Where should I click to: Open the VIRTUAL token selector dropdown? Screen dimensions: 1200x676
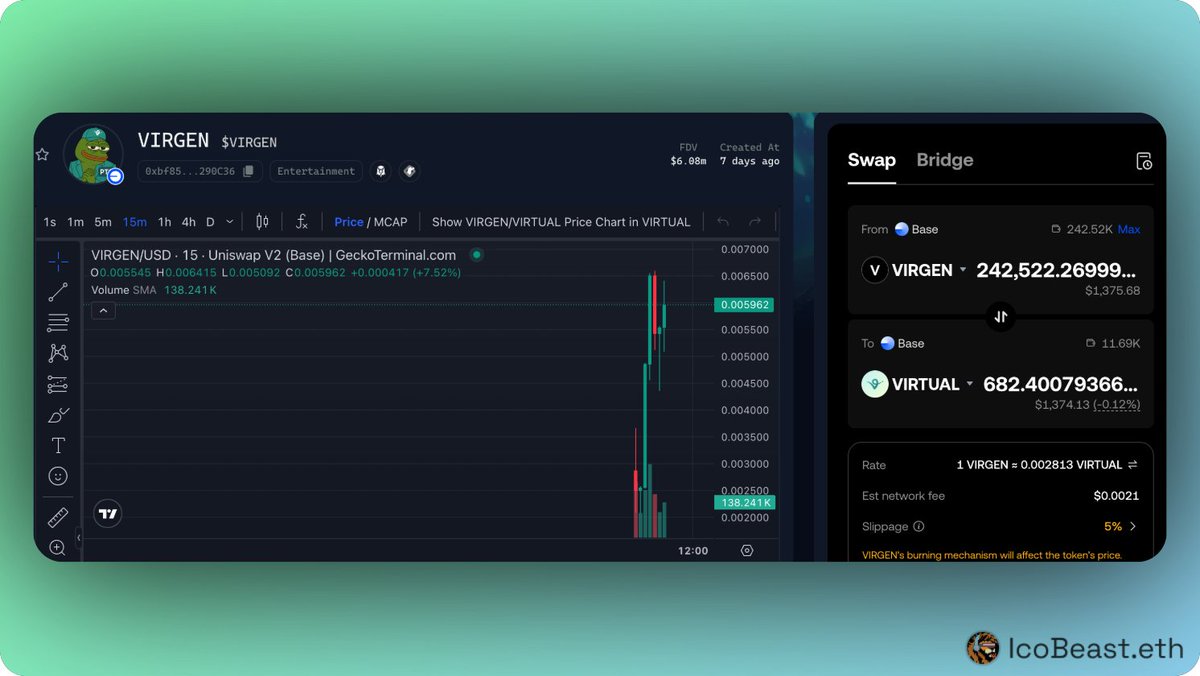pyautogui.click(x=918, y=384)
